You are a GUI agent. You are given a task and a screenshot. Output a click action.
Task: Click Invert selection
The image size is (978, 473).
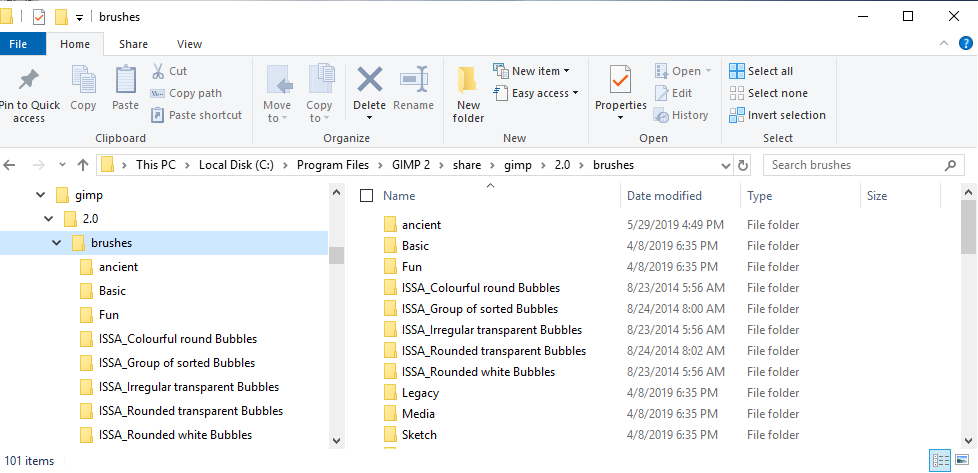pyautogui.click(x=777, y=115)
